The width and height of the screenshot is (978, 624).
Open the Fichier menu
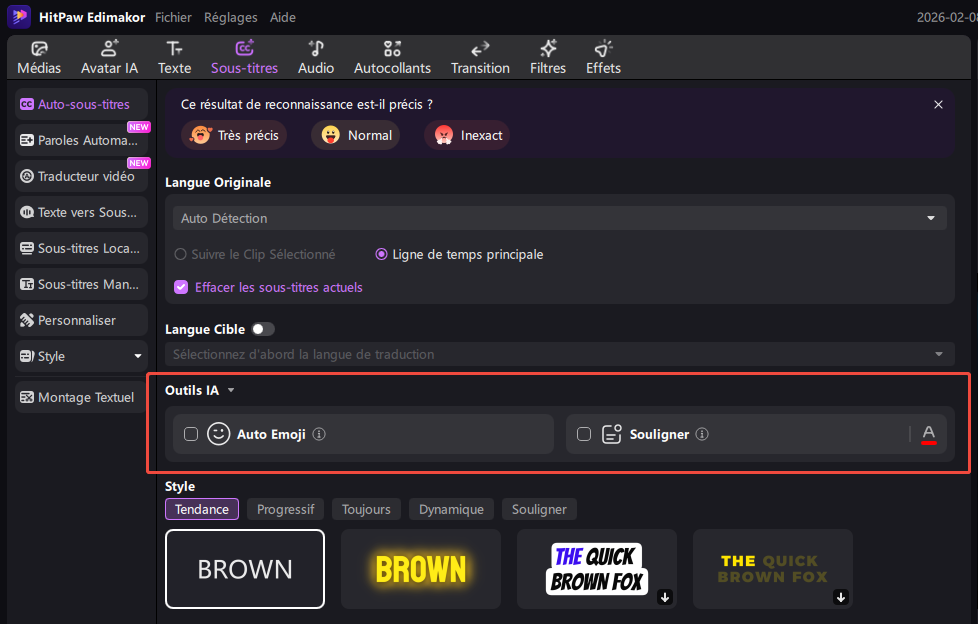pos(174,17)
